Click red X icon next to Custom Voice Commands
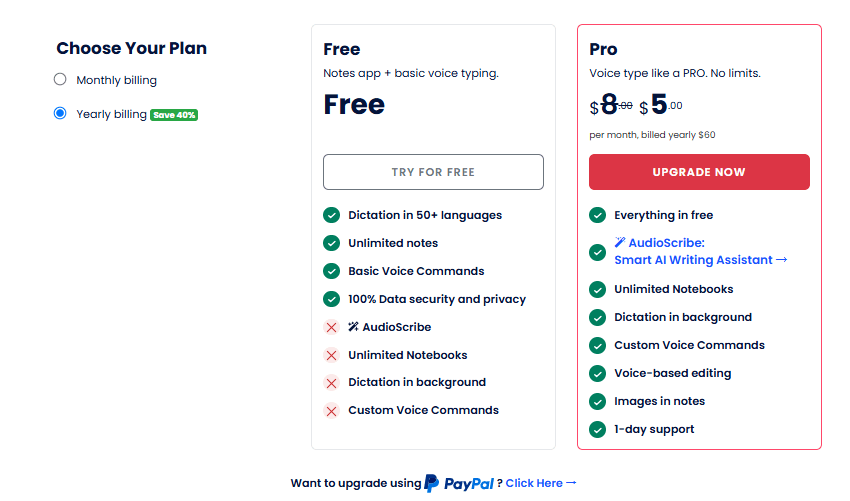850x501 pixels. 331,411
